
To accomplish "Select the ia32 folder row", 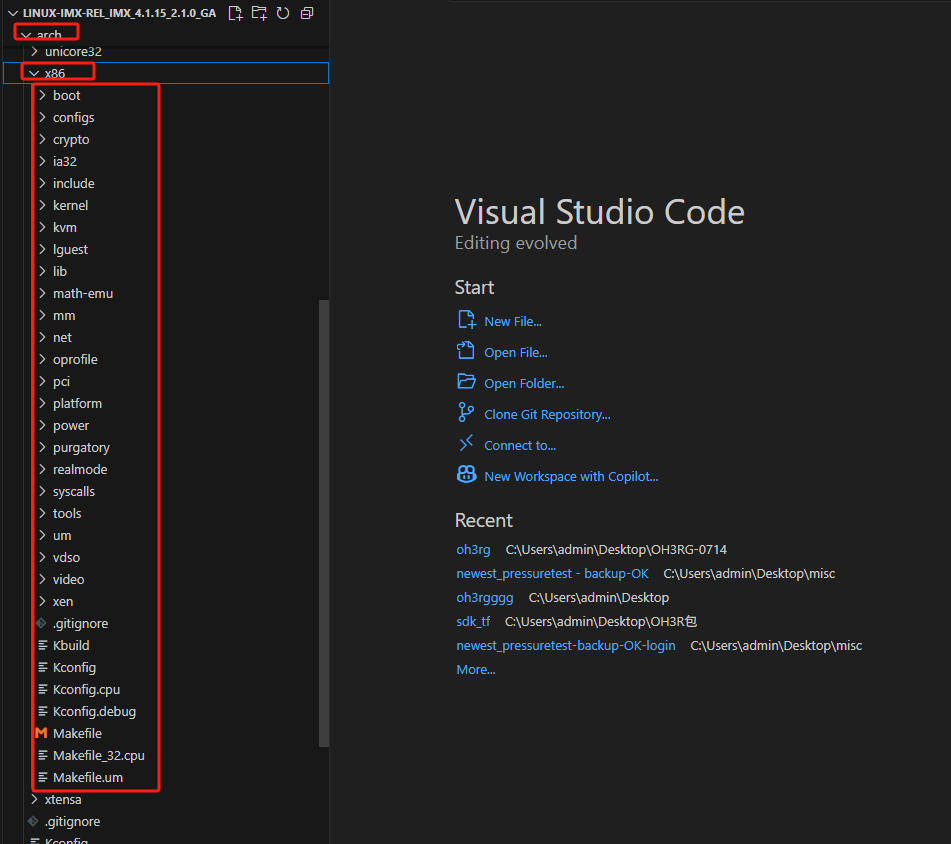I will 166,161.
